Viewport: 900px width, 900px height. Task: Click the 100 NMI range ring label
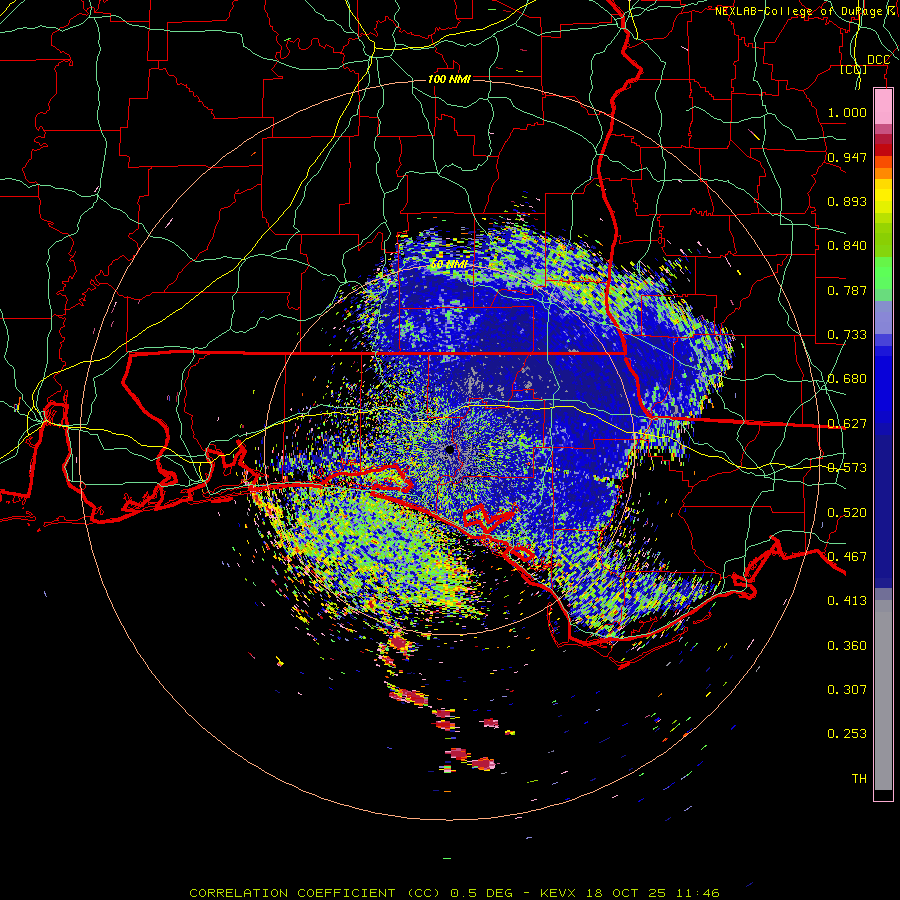[449, 79]
